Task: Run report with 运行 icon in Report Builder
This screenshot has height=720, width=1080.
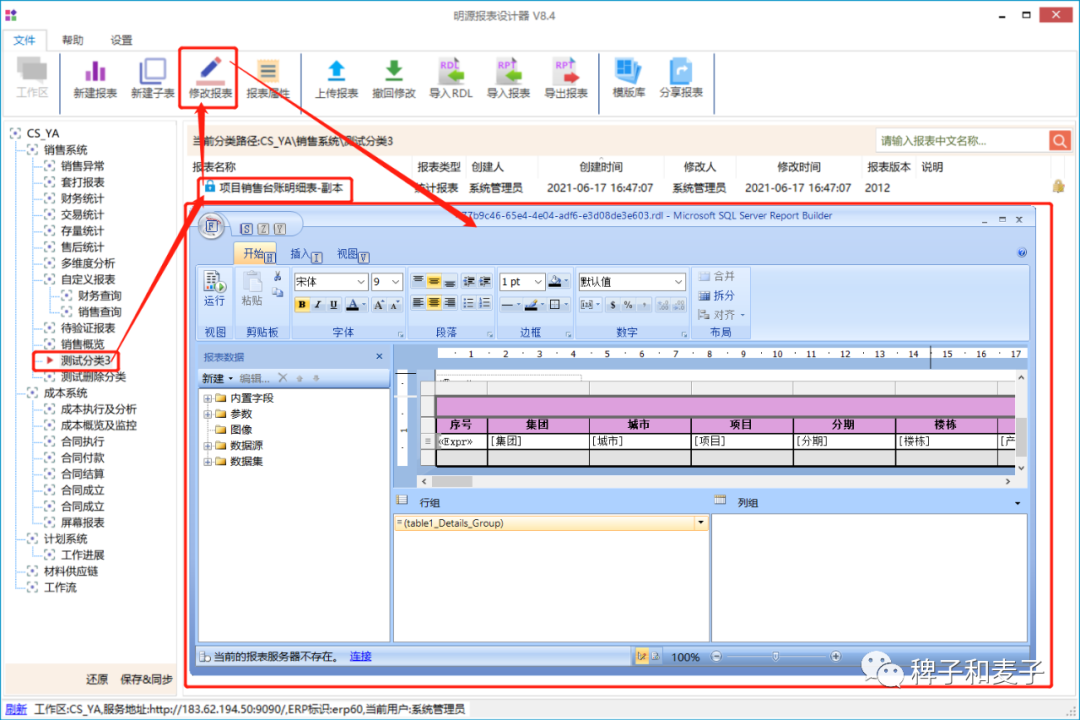Action: 214,289
